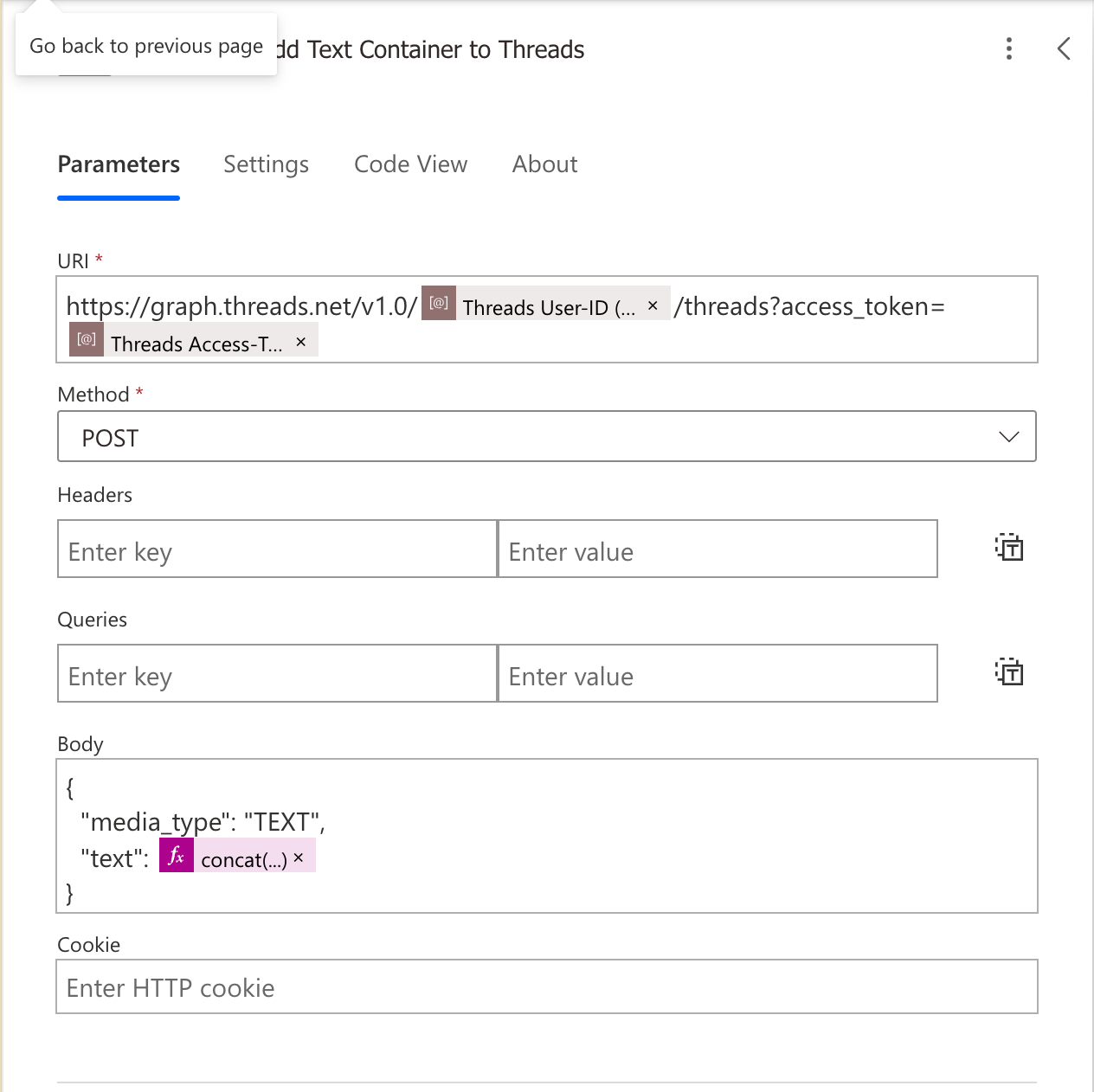Image resolution: width=1094 pixels, height=1092 pixels.
Task: Switch Headers to text mode icon
Action: coord(1008,548)
